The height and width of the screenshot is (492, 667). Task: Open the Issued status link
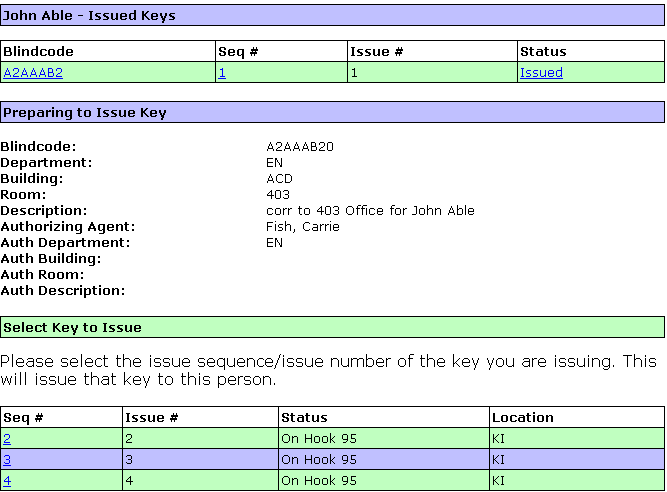(x=541, y=73)
